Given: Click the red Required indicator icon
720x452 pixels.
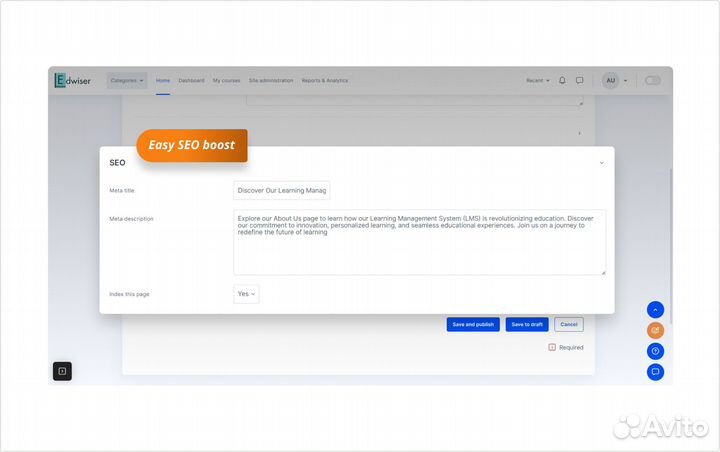Looking at the screenshot, I should click(552, 347).
